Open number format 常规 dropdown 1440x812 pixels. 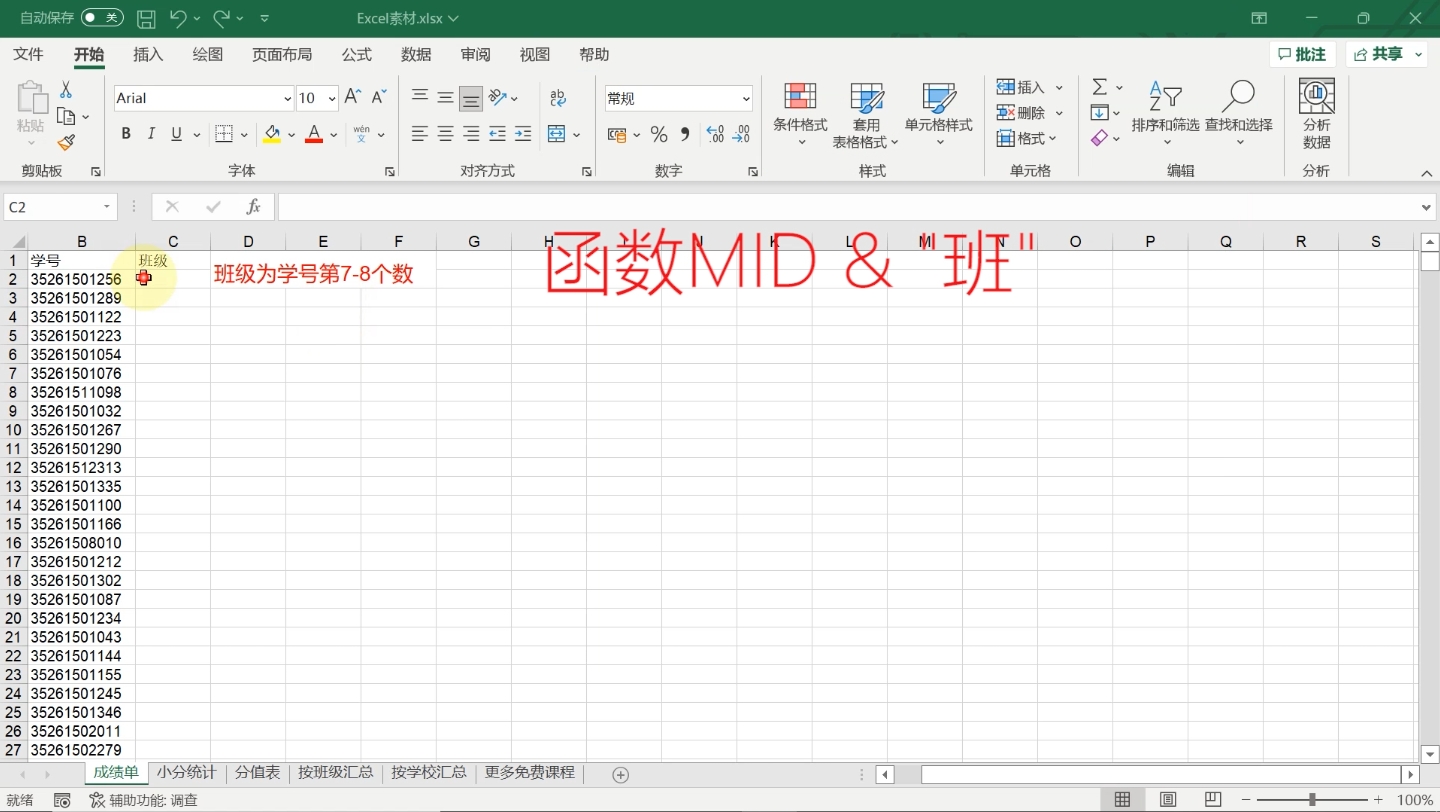pyautogui.click(x=746, y=98)
